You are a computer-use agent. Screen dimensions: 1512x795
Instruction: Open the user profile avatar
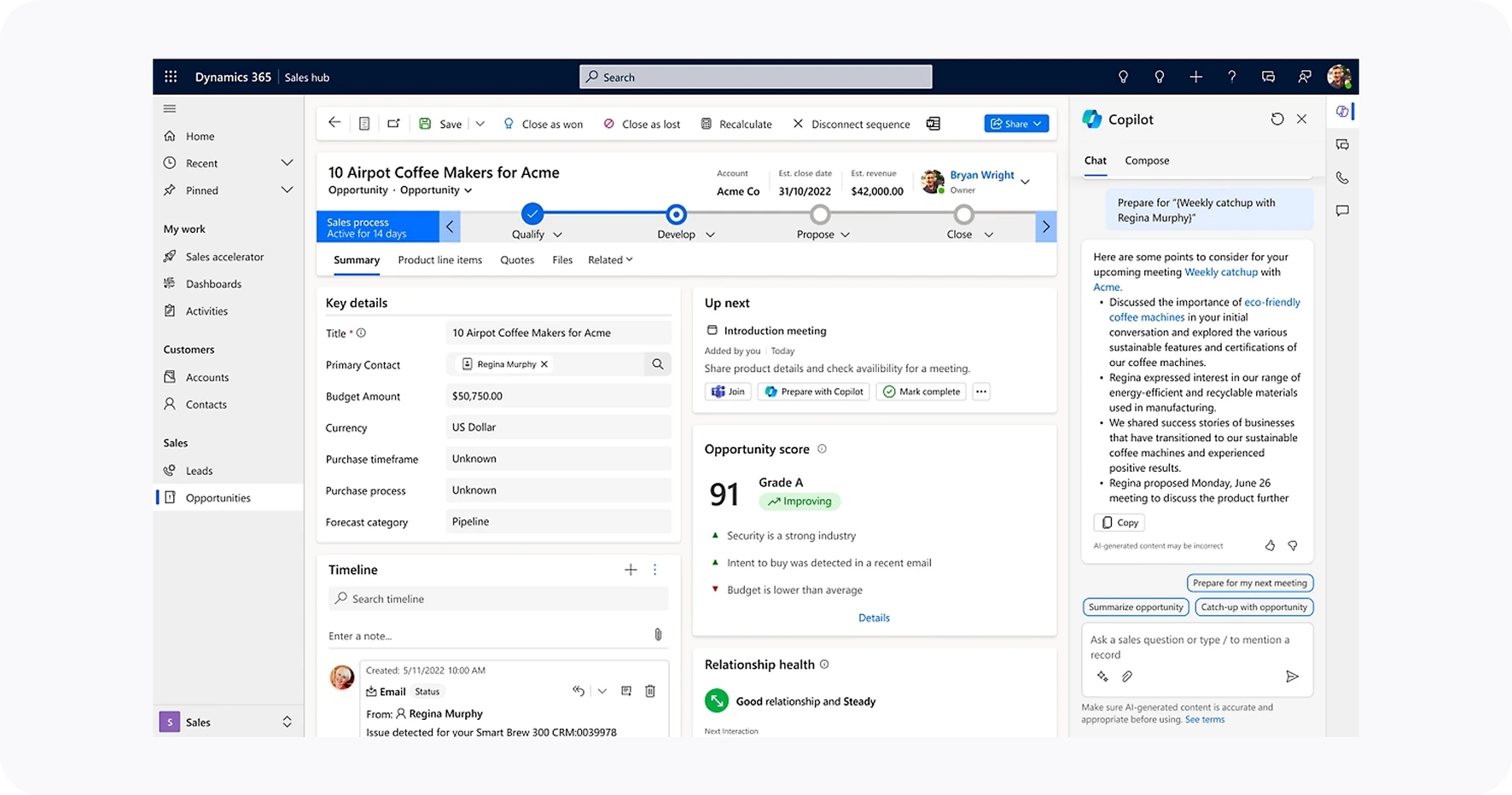tap(1339, 76)
